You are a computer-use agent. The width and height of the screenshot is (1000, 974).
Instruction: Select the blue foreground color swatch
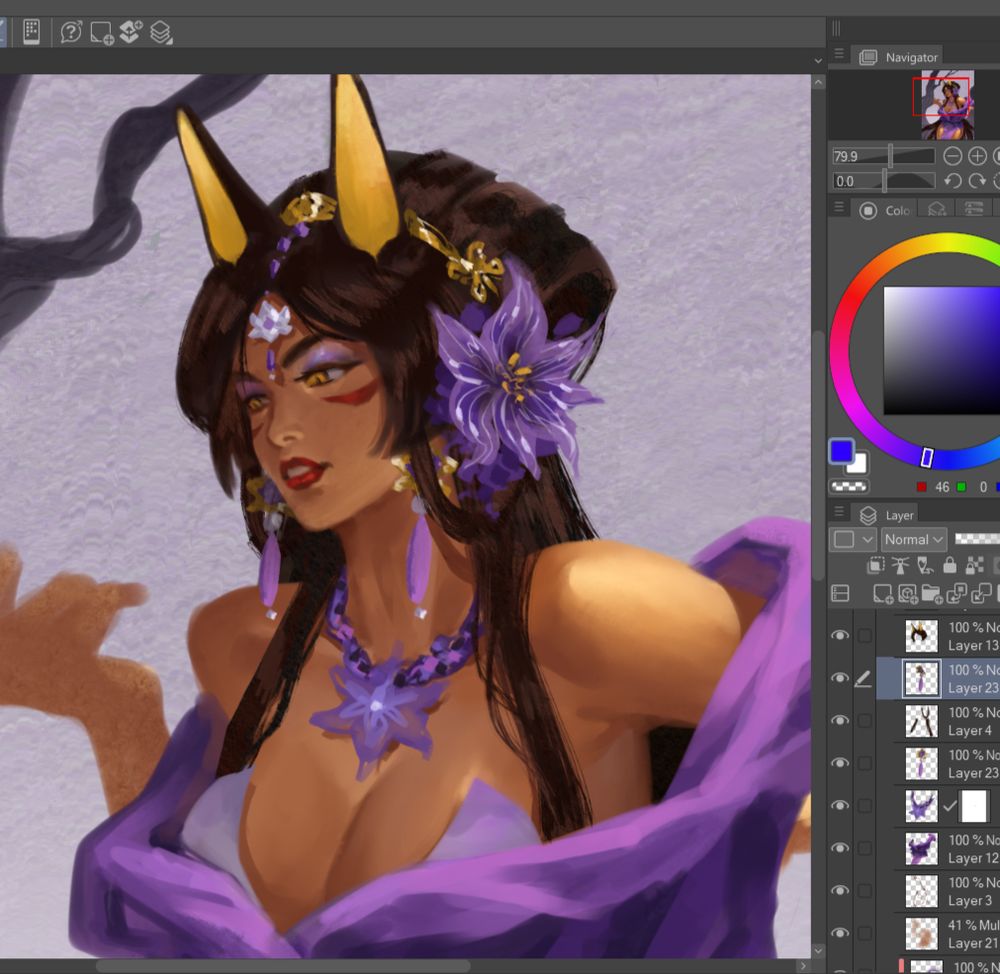pyautogui.click(x=842, y=451)
